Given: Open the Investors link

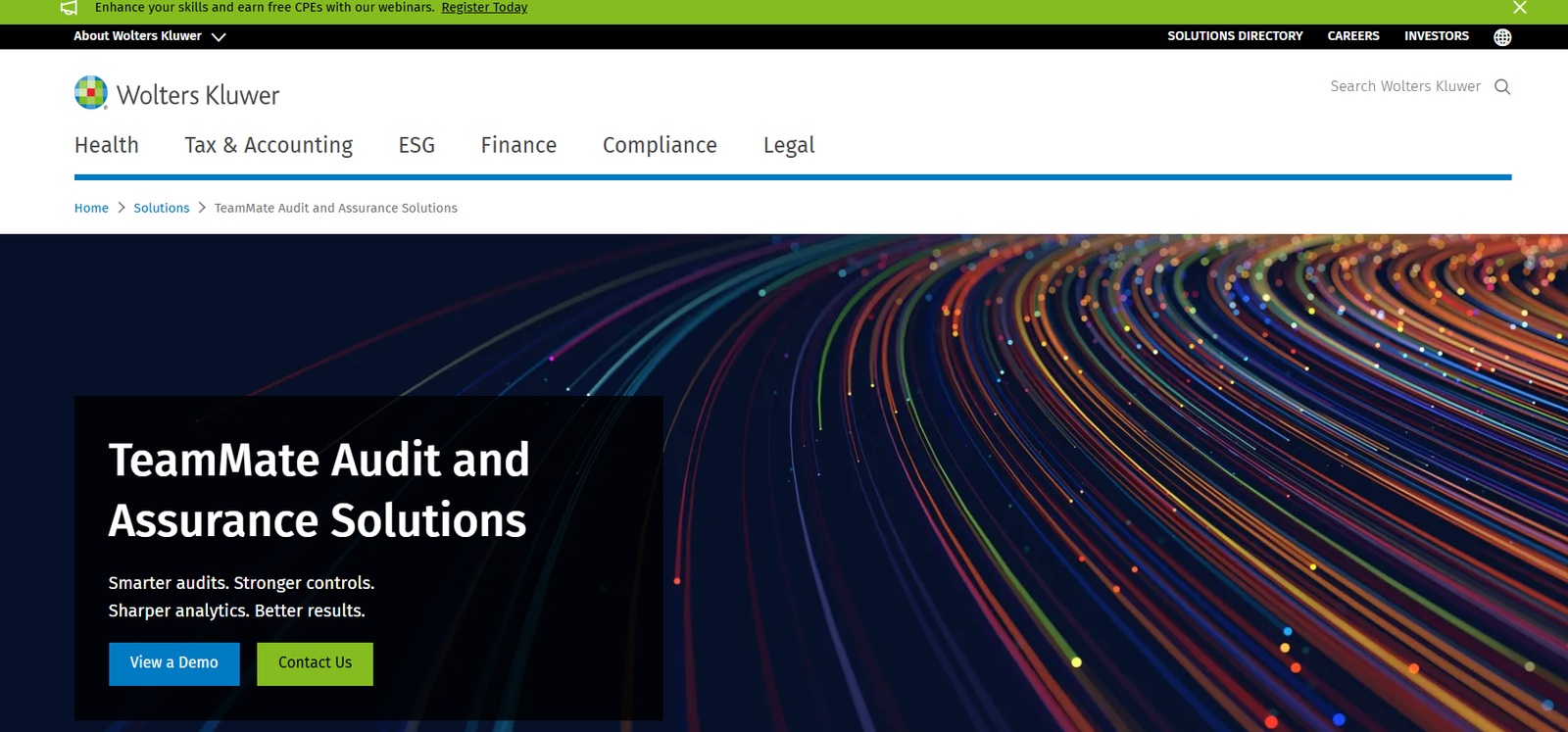Looking at the screenshot, I should coord(1436,36).
